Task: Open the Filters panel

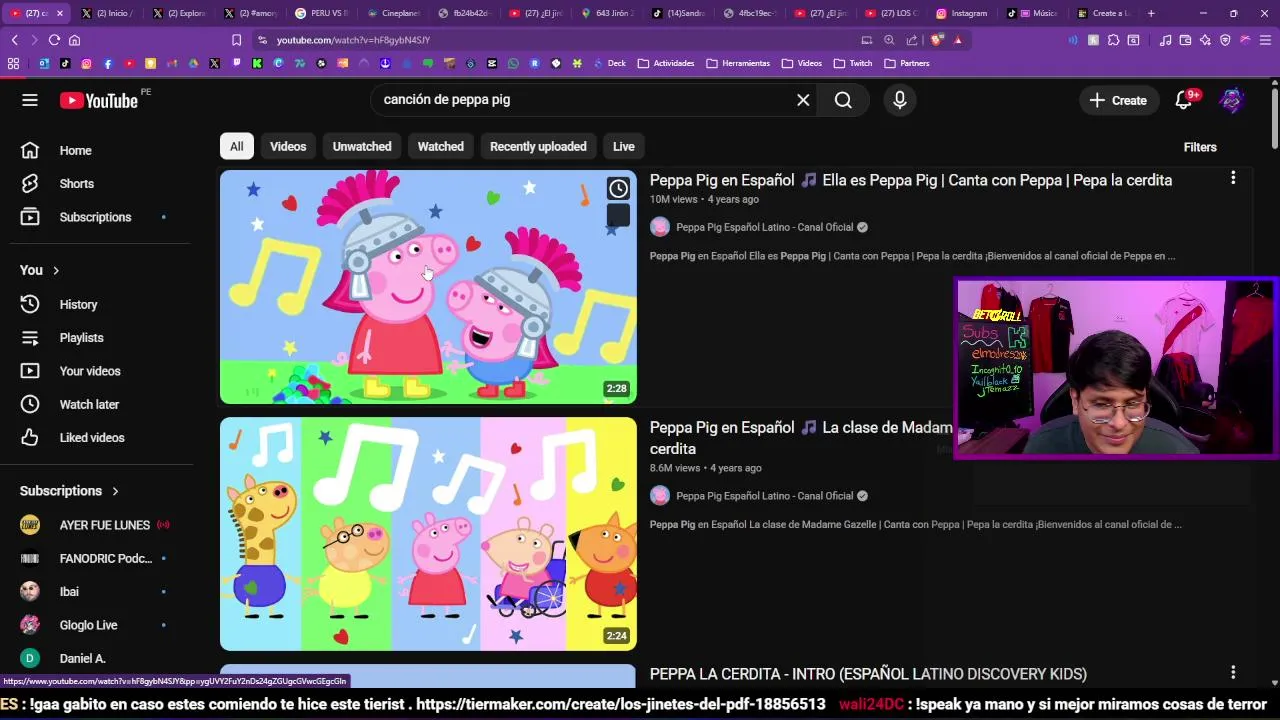Action: click(1200, 147)
